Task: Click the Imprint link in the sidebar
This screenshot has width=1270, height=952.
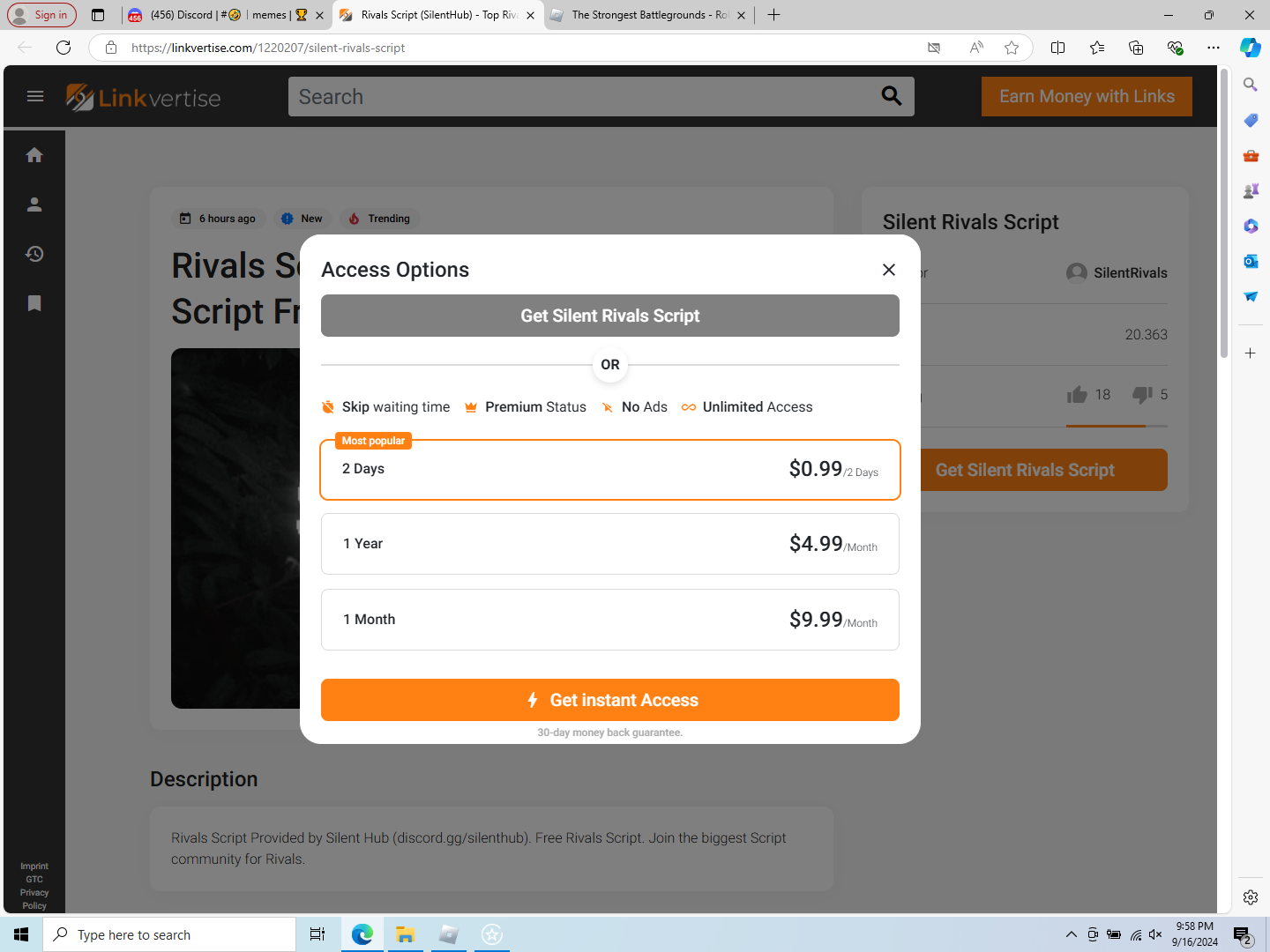Action: point(34,866)
